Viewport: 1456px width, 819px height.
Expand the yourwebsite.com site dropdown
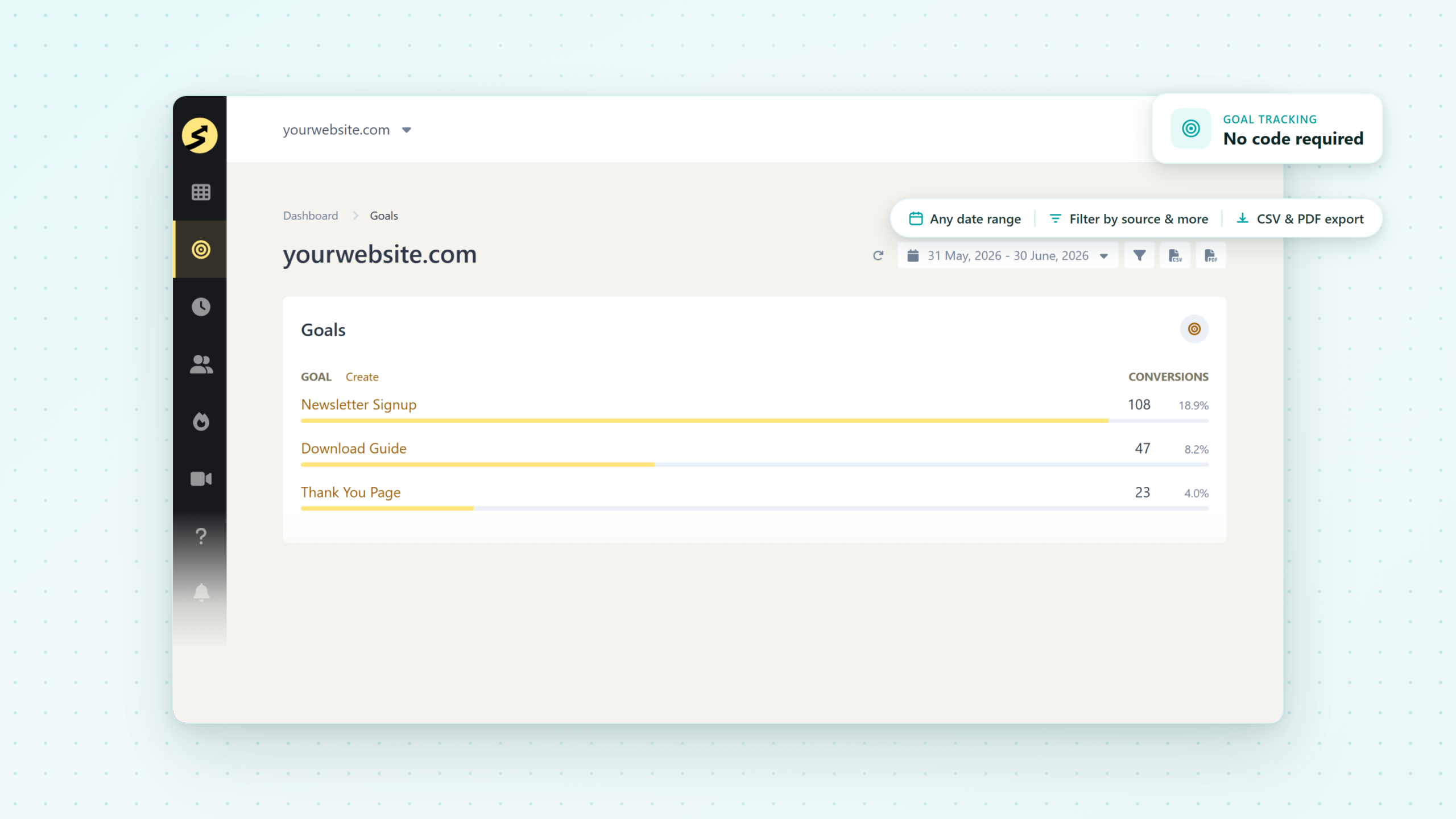pos(347,130)
